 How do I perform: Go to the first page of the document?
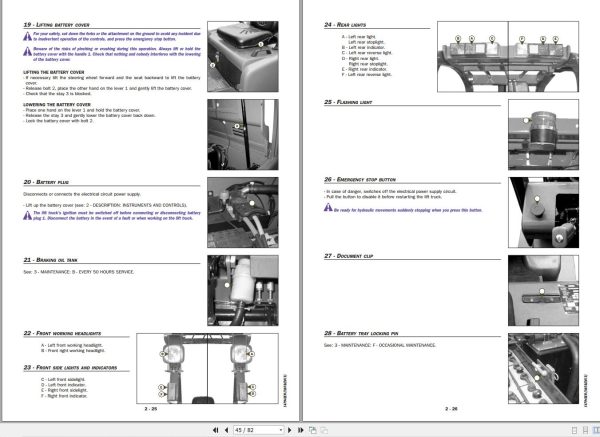click(x=215, y=430)
